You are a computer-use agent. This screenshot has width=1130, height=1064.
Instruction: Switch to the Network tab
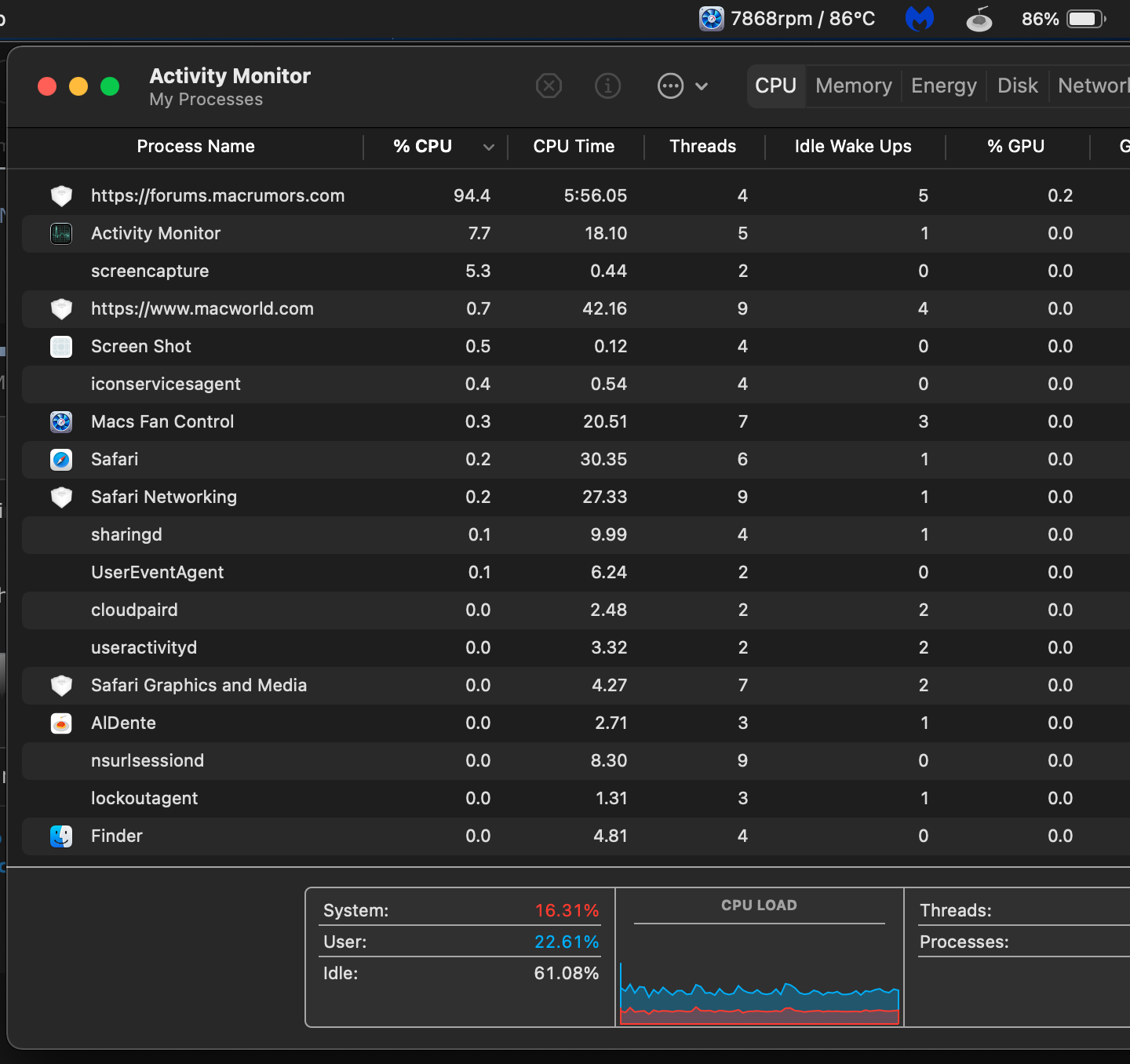[1092, 86]
